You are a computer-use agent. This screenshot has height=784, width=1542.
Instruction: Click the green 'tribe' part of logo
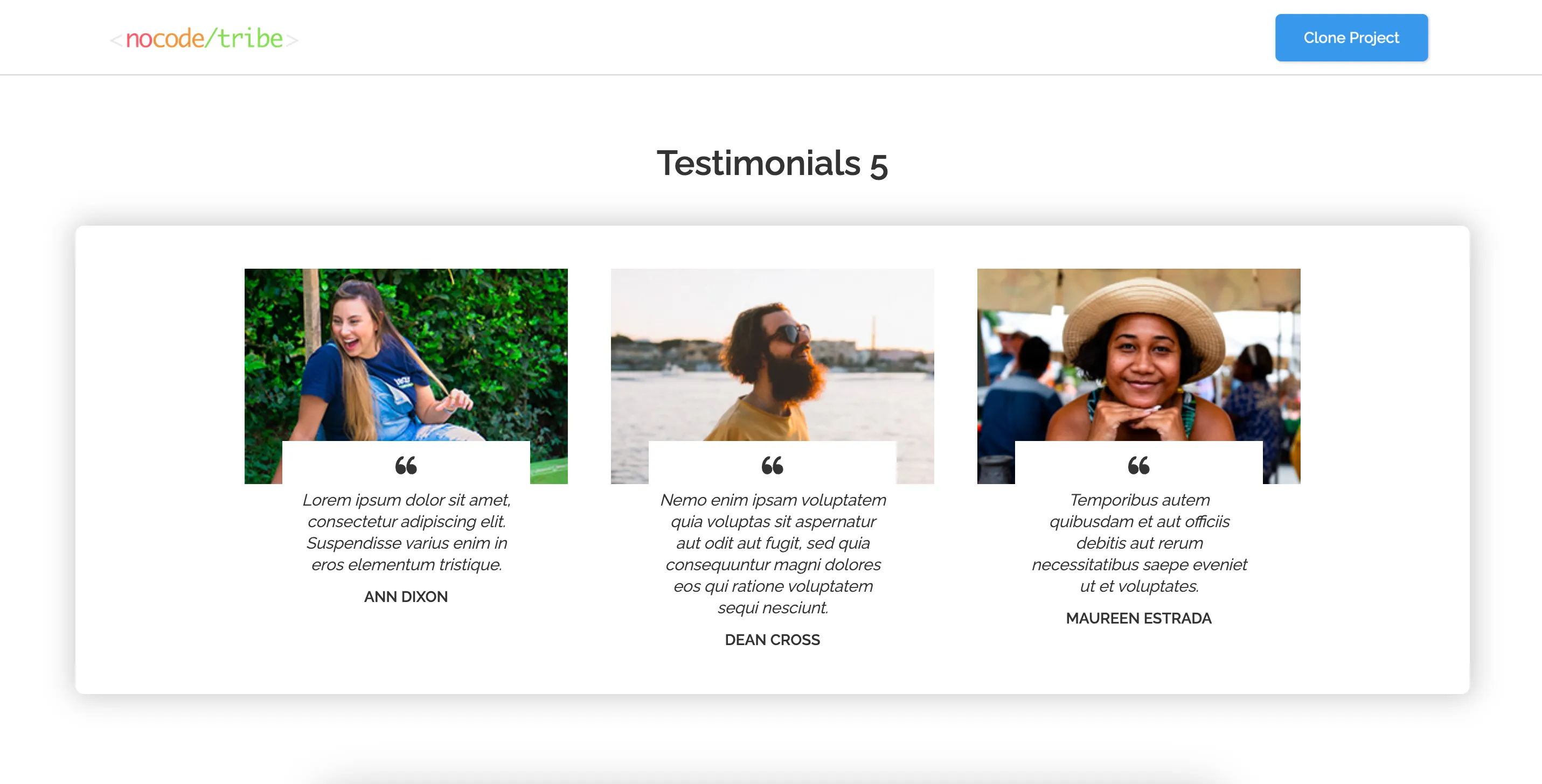[250, 38]
